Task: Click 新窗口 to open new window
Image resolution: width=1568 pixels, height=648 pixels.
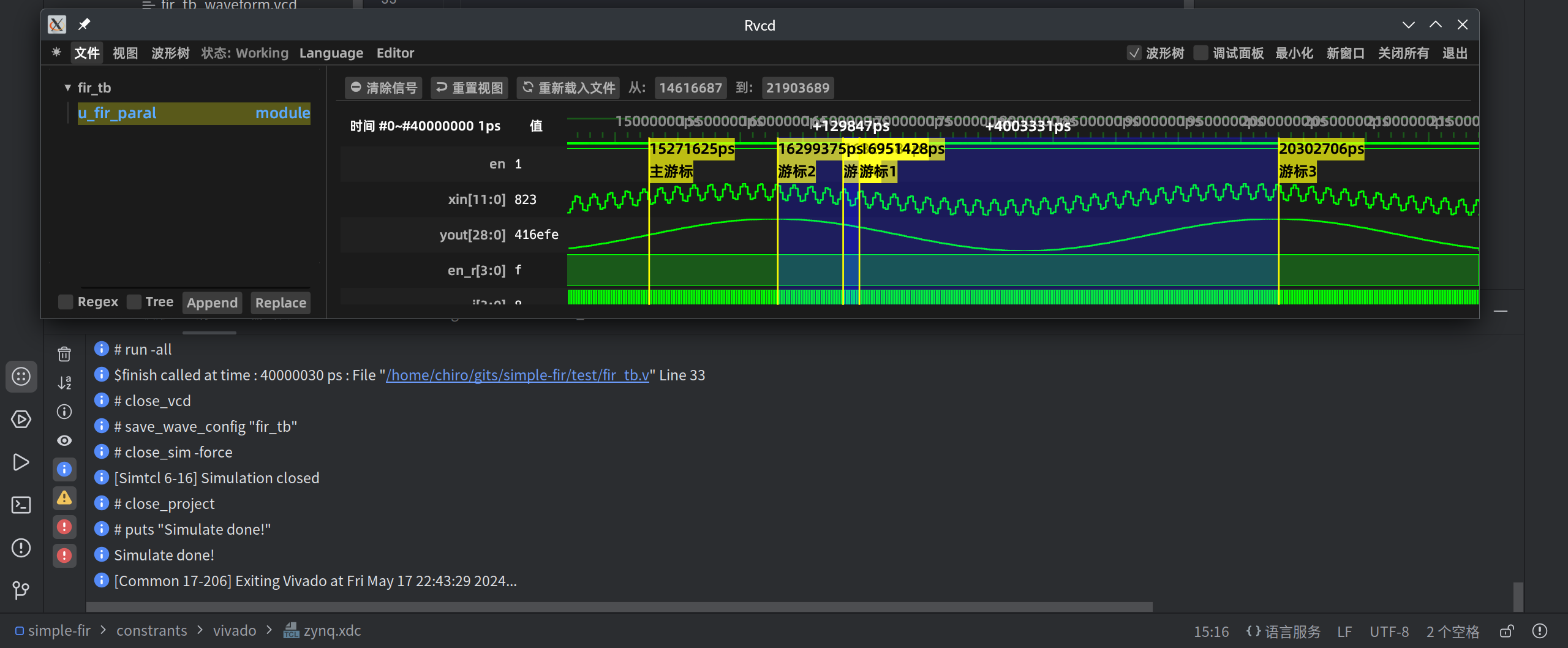Action: tap(1346, 53)
